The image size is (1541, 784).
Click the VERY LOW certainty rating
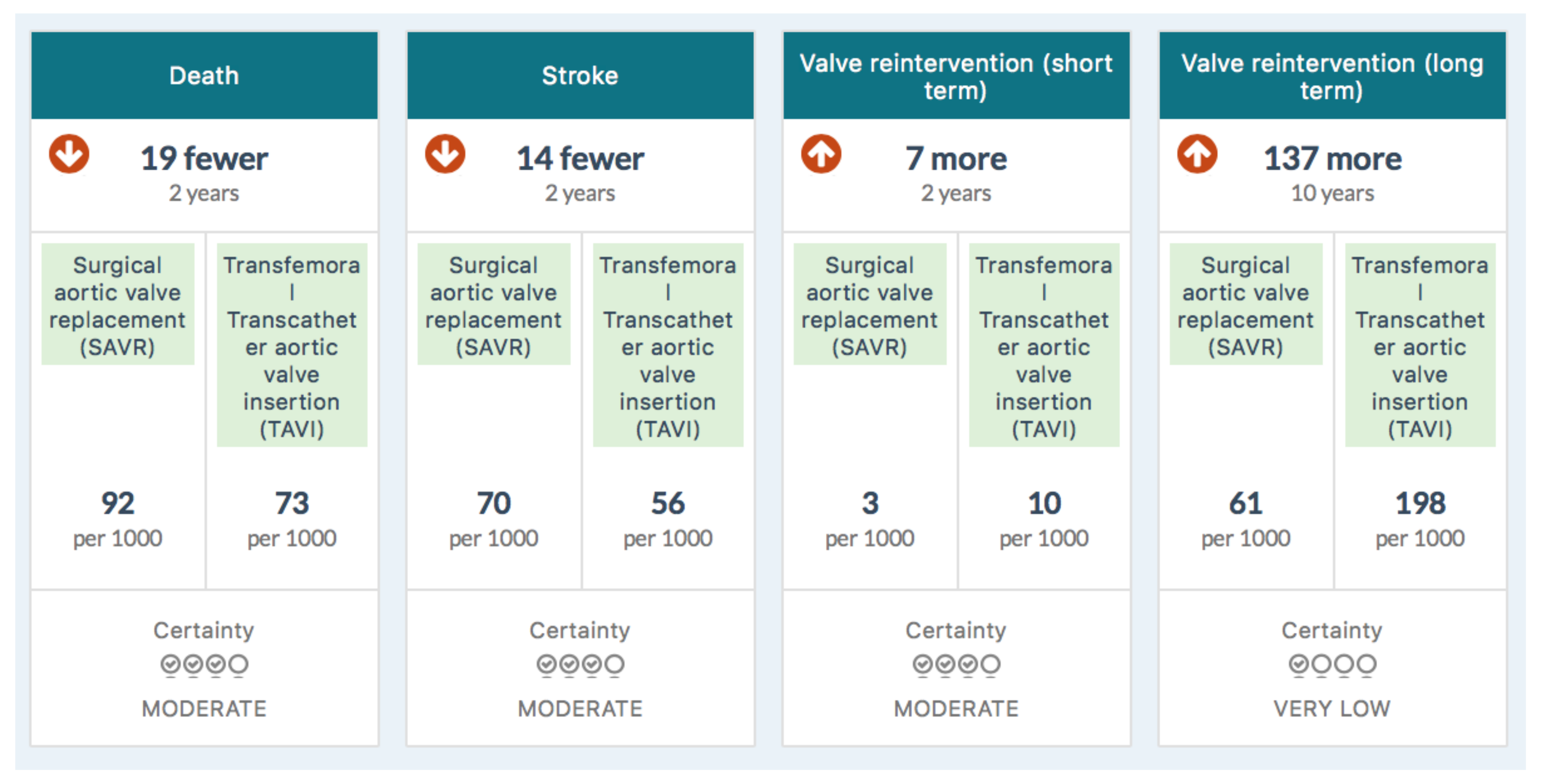pyautogui.click(x=1332, y=709)
